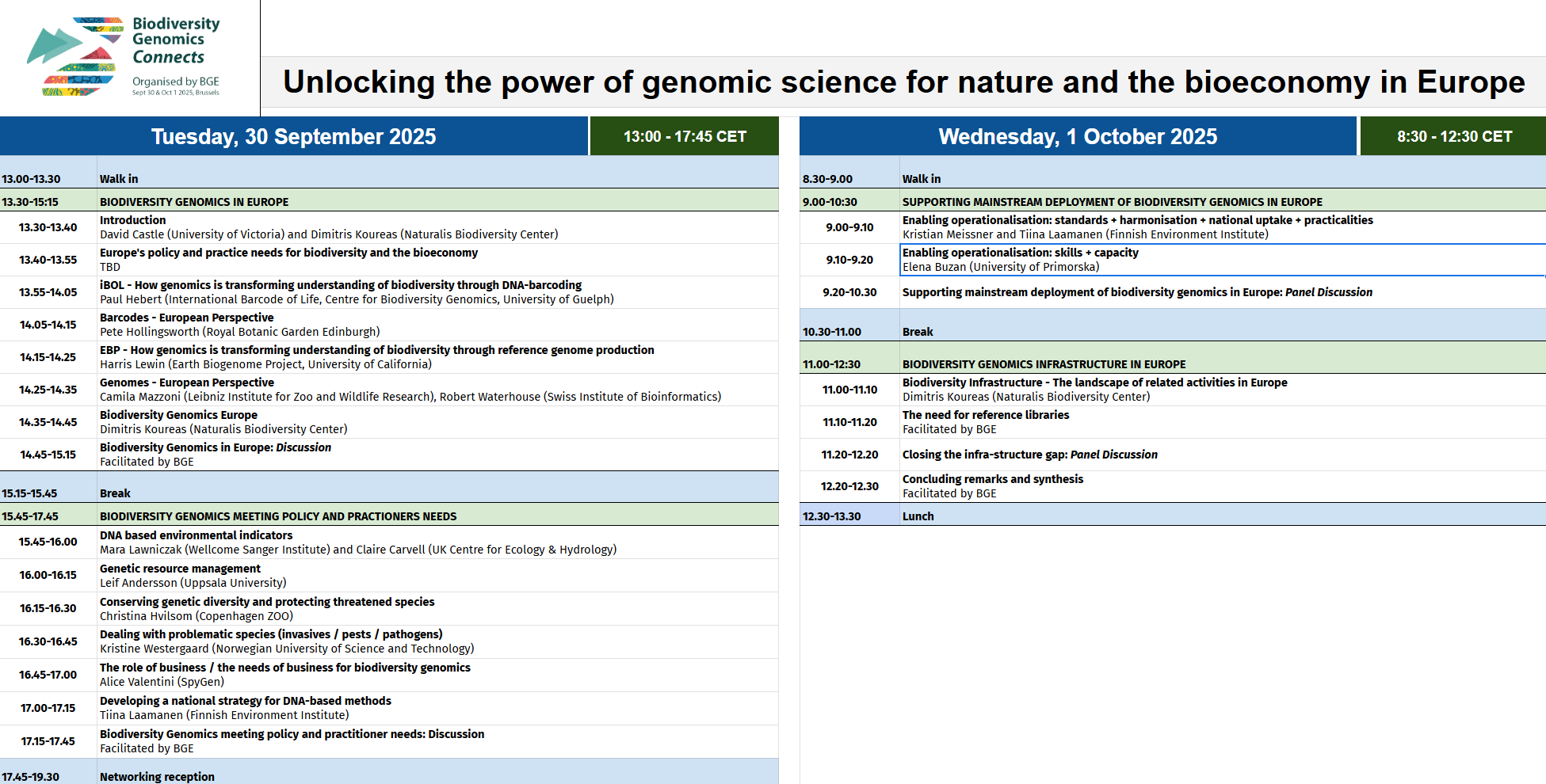Click the Biodiversity Genomics Connects logo
This screenshot has height=784, width=1546.
coord(124,57)
